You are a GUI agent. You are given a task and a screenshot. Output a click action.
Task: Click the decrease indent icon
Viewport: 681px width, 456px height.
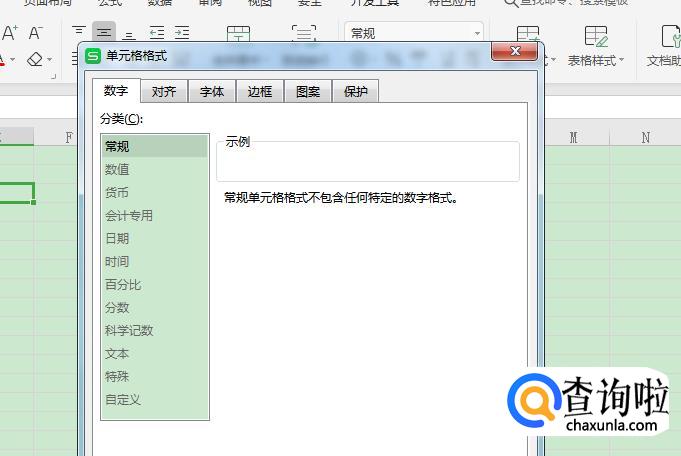tap(157, 33)
